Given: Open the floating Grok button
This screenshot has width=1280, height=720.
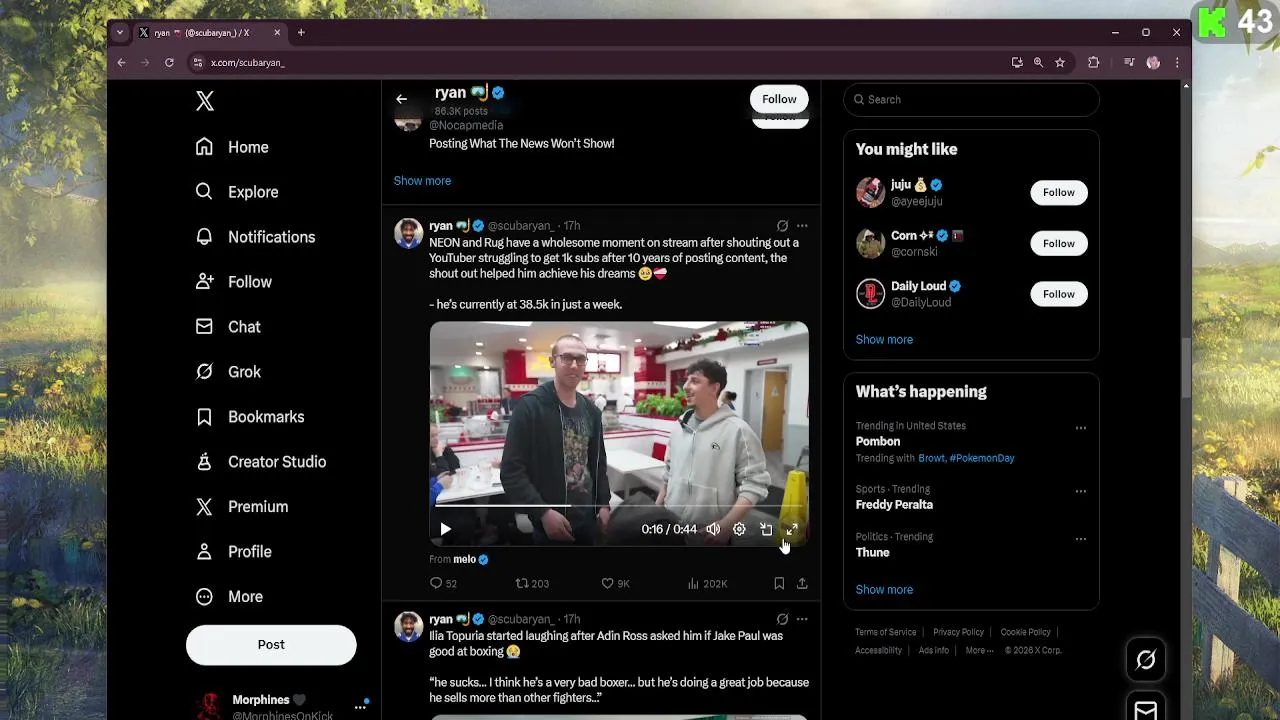Looking at the screenshot, I should [1146, 660].
